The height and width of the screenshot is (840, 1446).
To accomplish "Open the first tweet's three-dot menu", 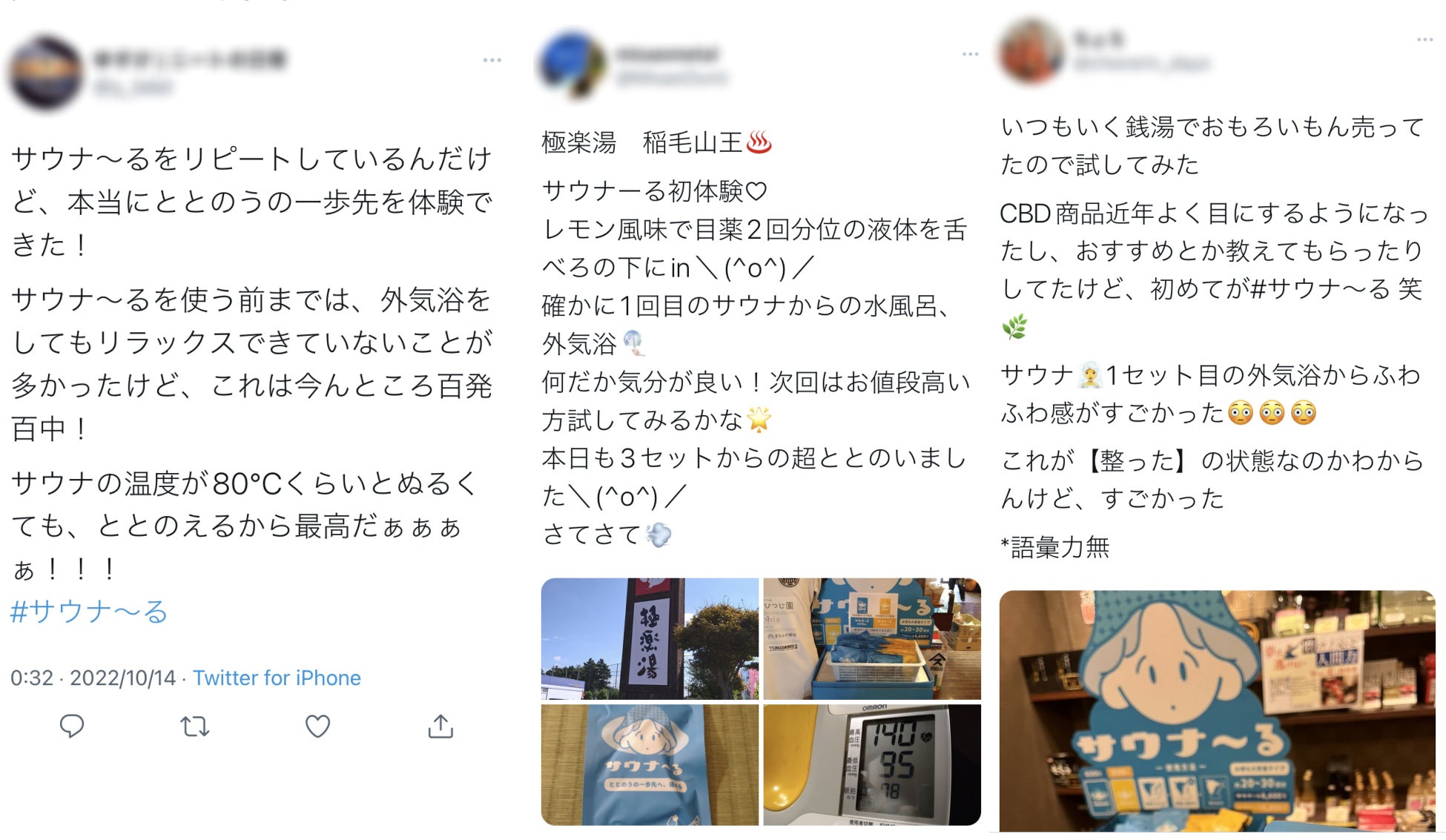I will coord(492,60).
